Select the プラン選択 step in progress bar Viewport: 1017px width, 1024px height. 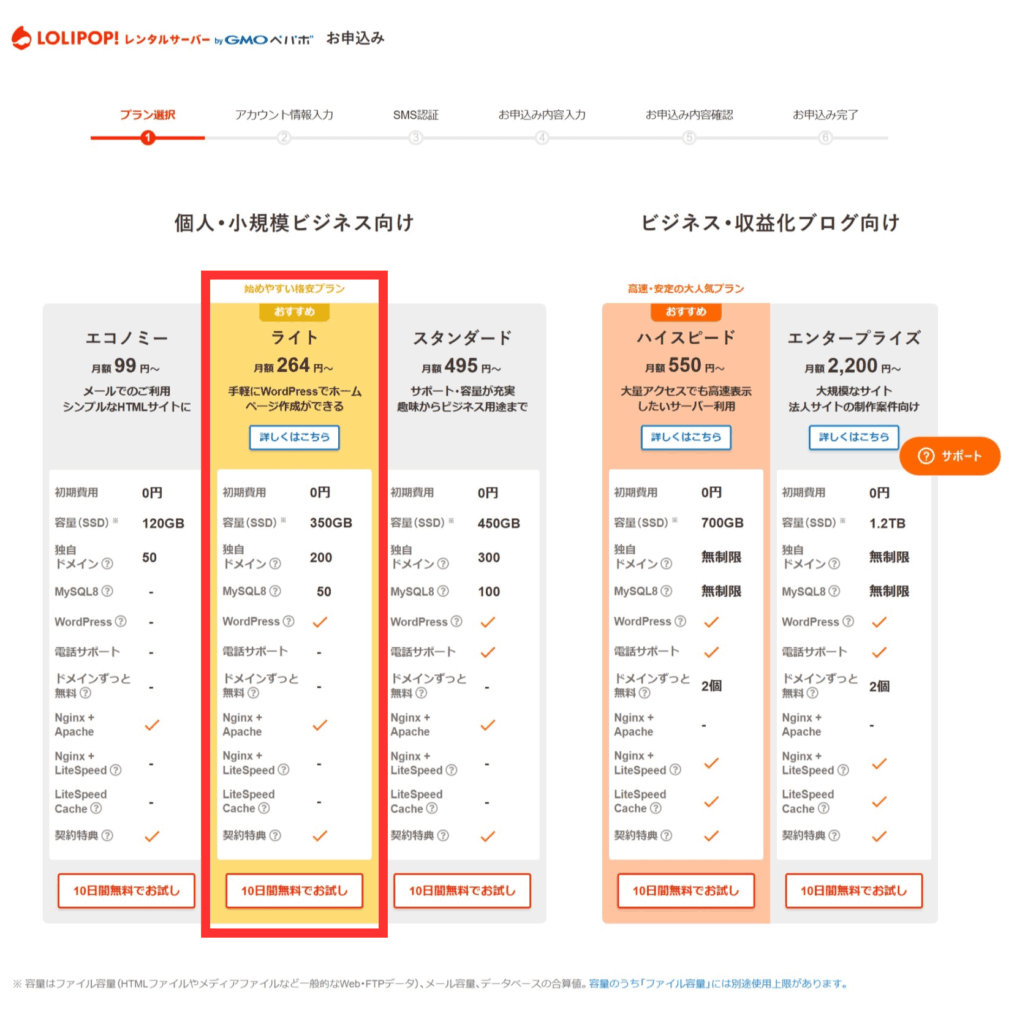(x=148, y=115)
